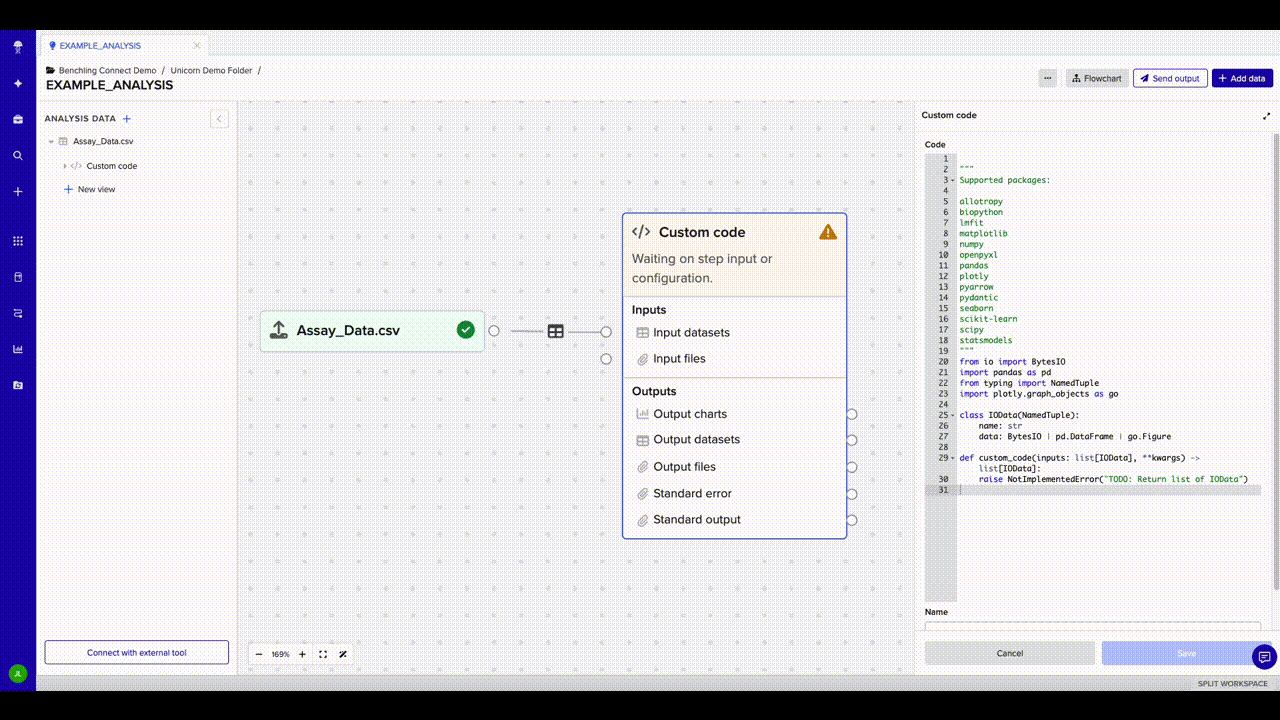Cancel the custom code edits
Viewport: 1280px width, 720px height.
(1010, 653)
